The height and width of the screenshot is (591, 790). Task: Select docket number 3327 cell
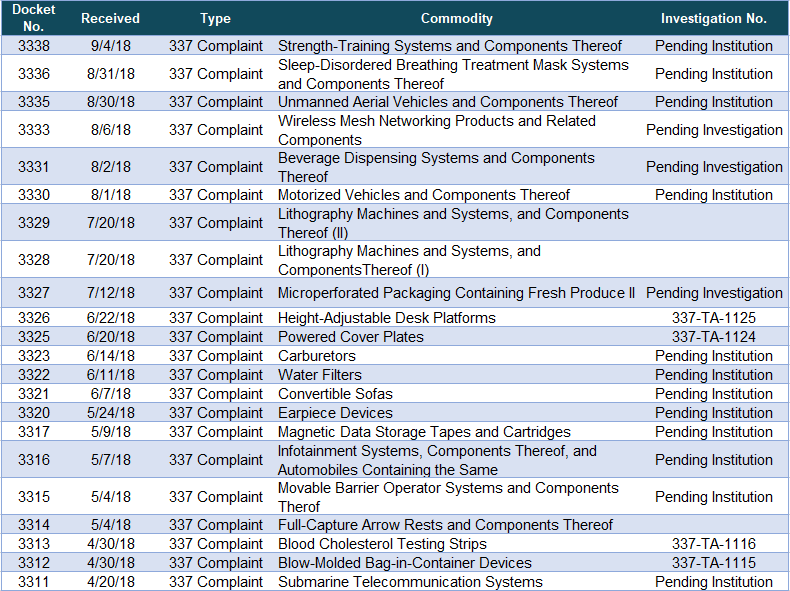(34, 293)
